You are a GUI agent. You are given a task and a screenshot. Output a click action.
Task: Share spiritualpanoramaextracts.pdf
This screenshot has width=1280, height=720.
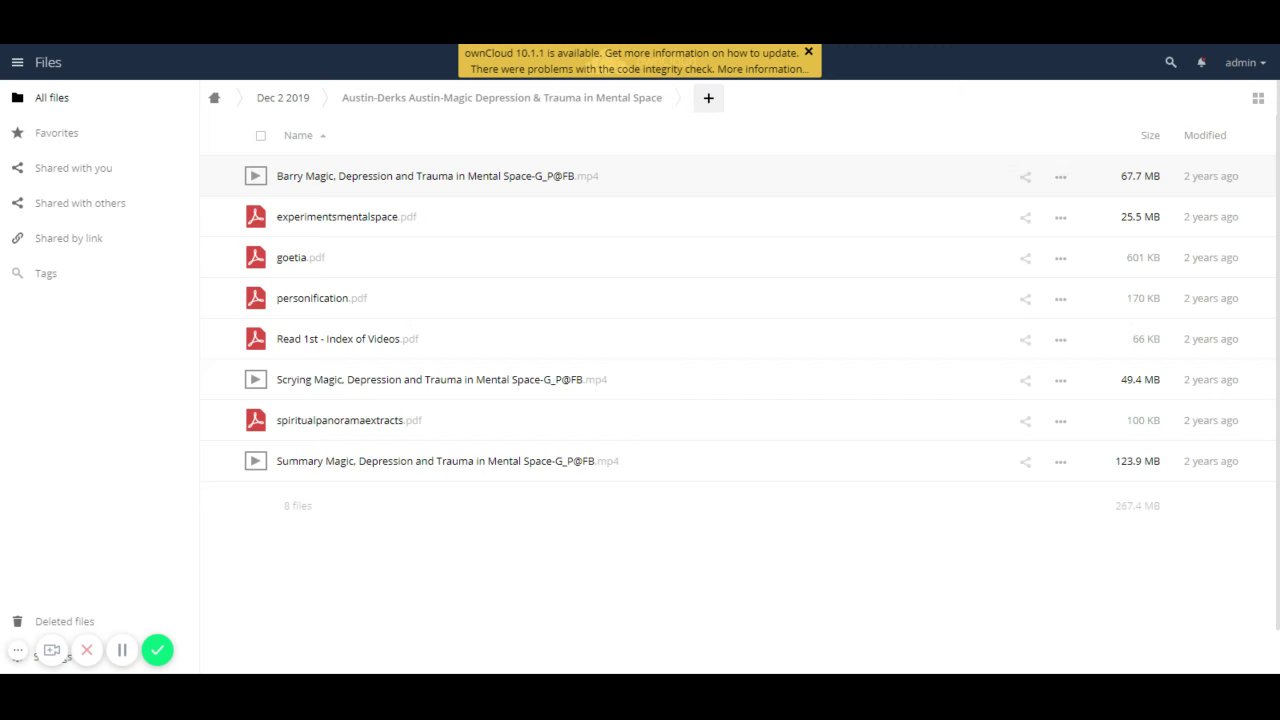tap(1025, 421)
